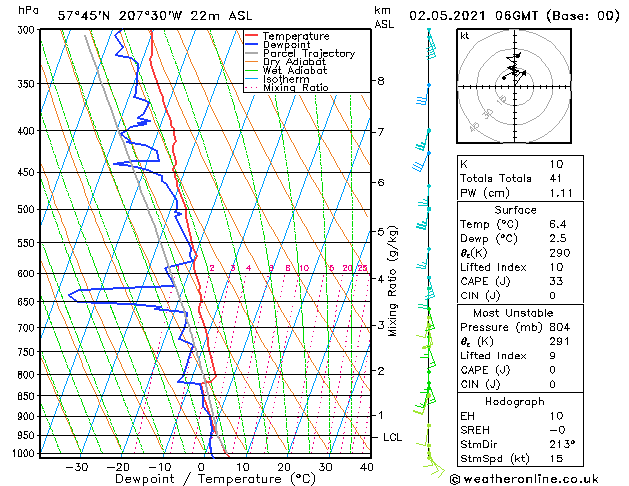Screen dimensions: 629x486
Task: Click the StmDir 213° row
Action: pos(520,444)
